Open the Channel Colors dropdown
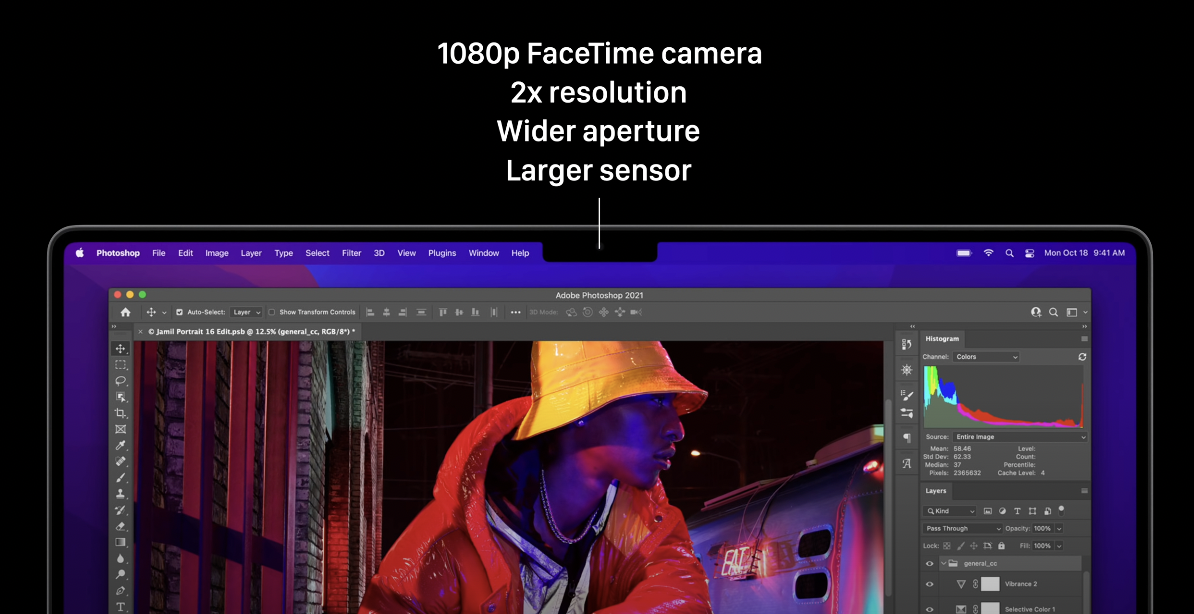Viewport: 1194px width, 614px height. coord(986,357)
